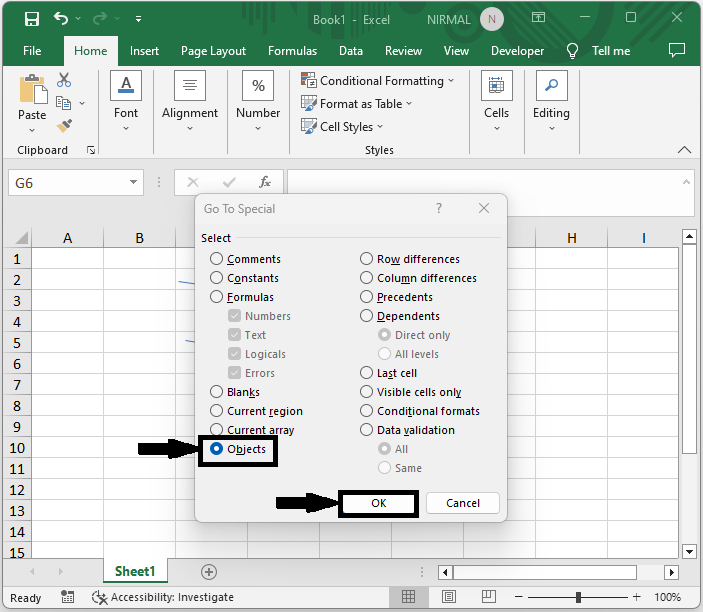Click the Paste clipboard icon

(x=33, y=89)
